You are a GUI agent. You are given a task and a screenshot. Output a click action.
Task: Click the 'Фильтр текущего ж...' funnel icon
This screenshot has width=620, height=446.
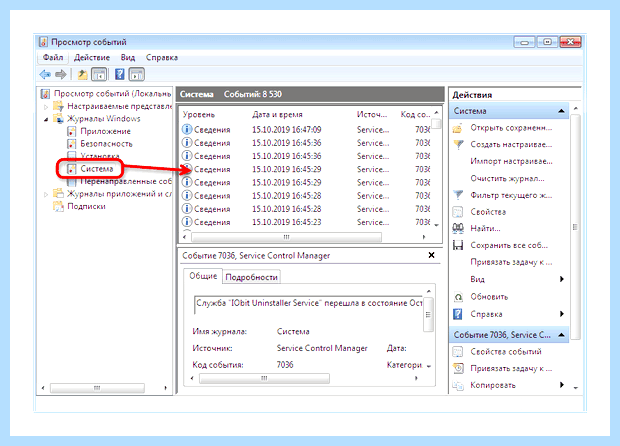click(458, 195)
